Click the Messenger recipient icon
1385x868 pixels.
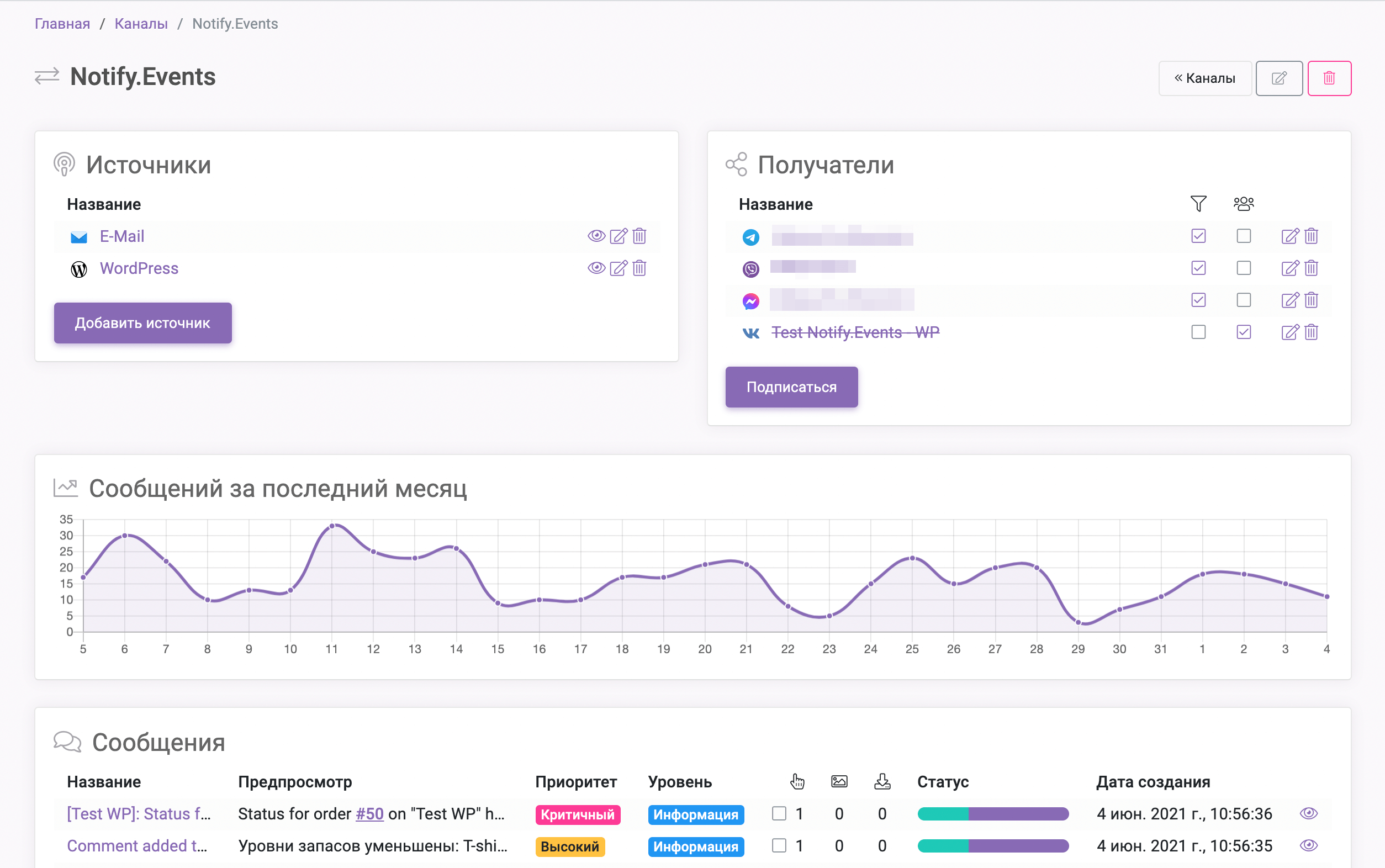pyautogui.click(x=750, y=301)
